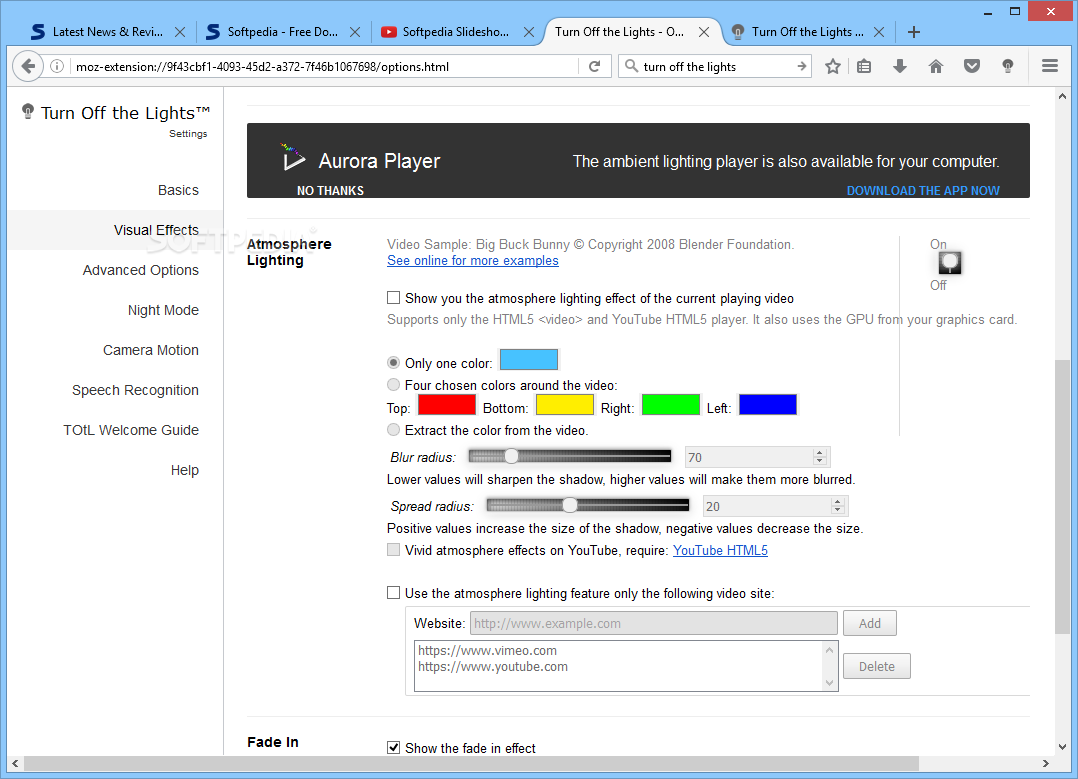This screenshot has width=1078, height=779.
Task: Close the last Turn Off the Lights tab
Action: (879, 32)
